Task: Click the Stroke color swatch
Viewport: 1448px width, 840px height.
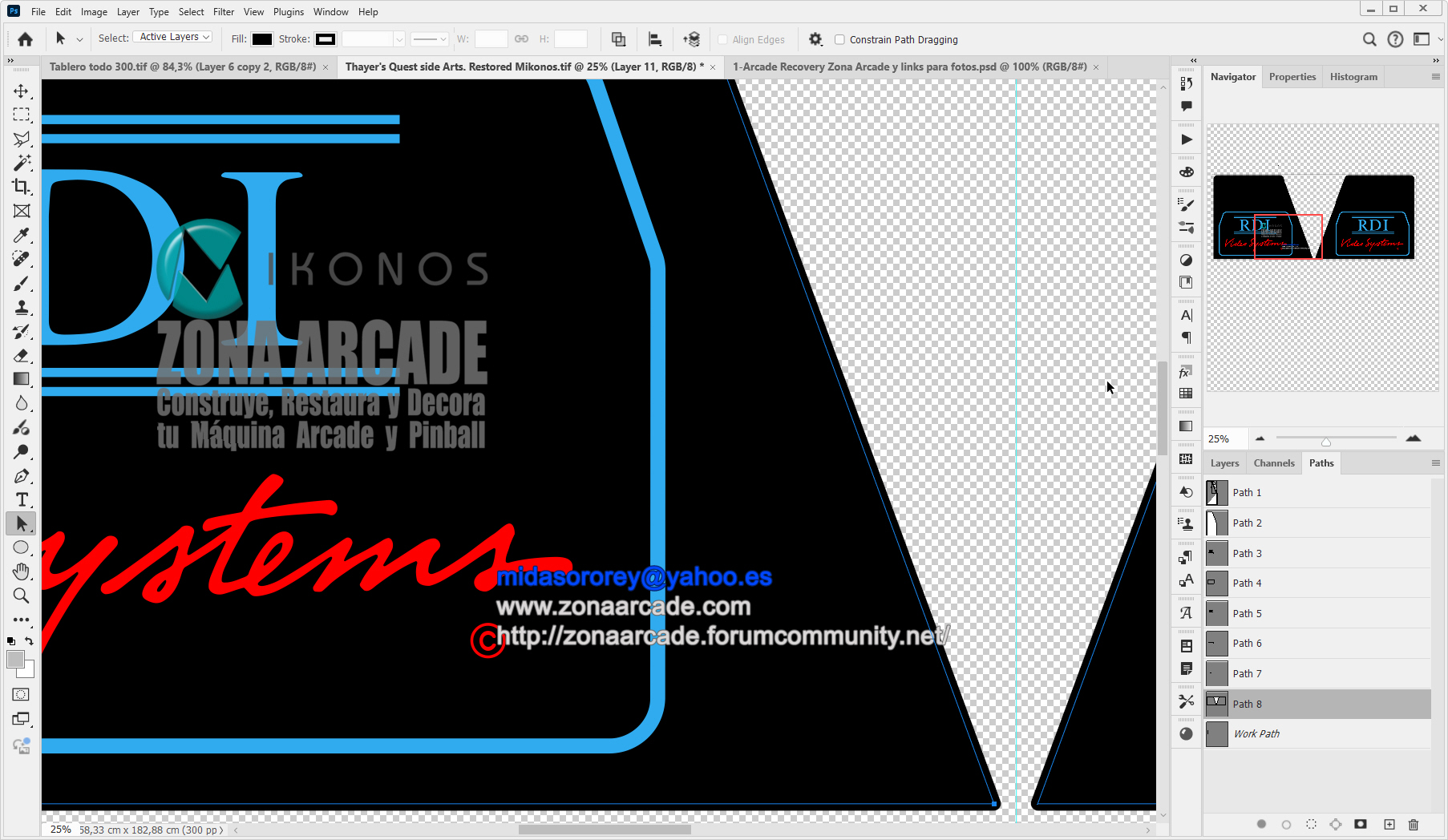Action: (326, 39)
